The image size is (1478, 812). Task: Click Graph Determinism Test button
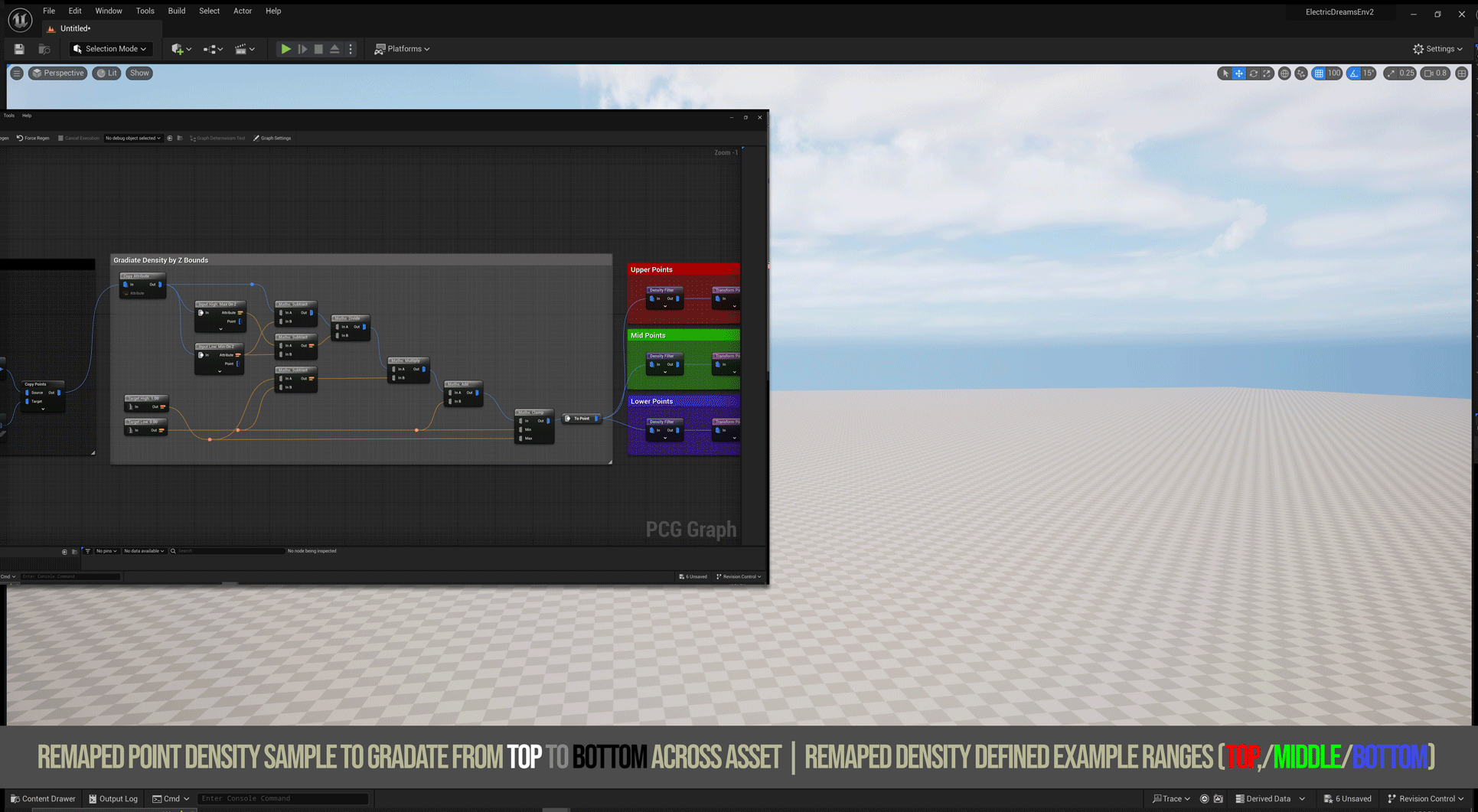click(x=218, y=139)
